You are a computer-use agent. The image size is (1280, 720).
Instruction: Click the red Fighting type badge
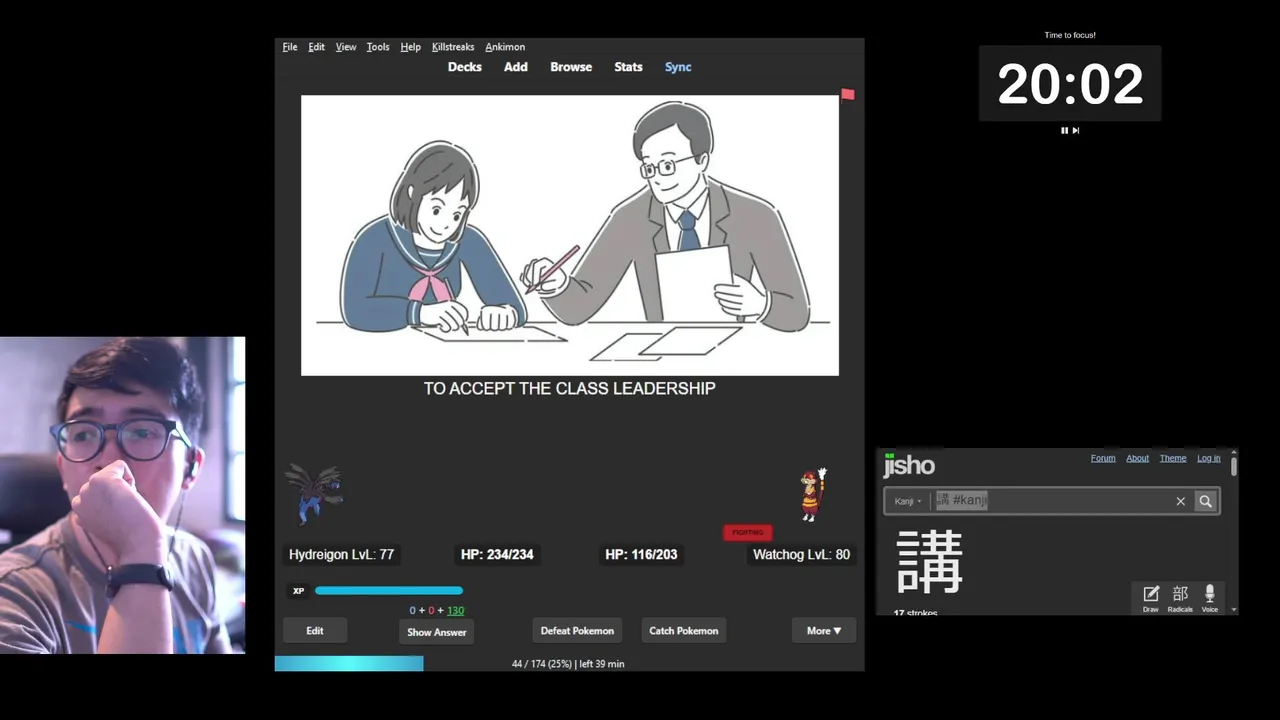[748, 532]
